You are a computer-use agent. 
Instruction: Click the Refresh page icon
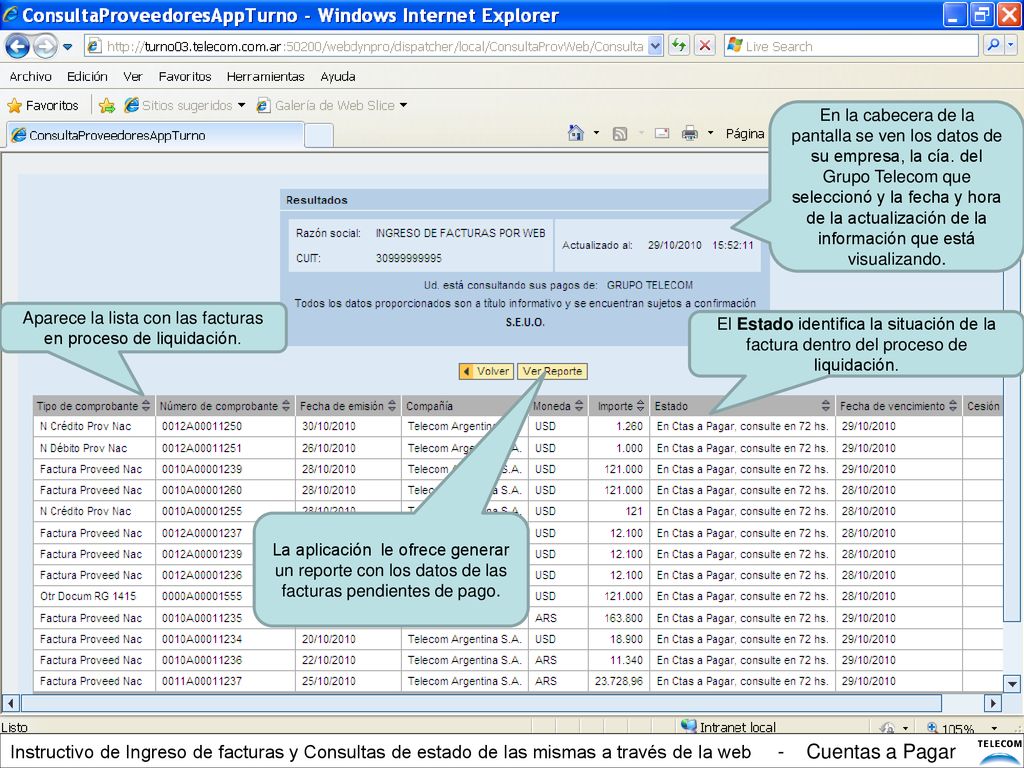click(679, 46)
